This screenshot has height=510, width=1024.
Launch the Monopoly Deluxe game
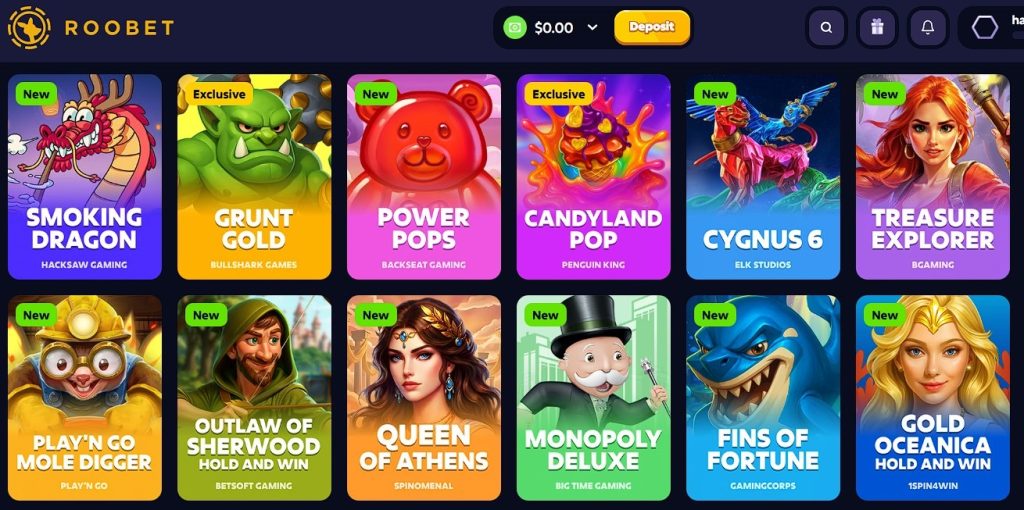tap(594, 398)
